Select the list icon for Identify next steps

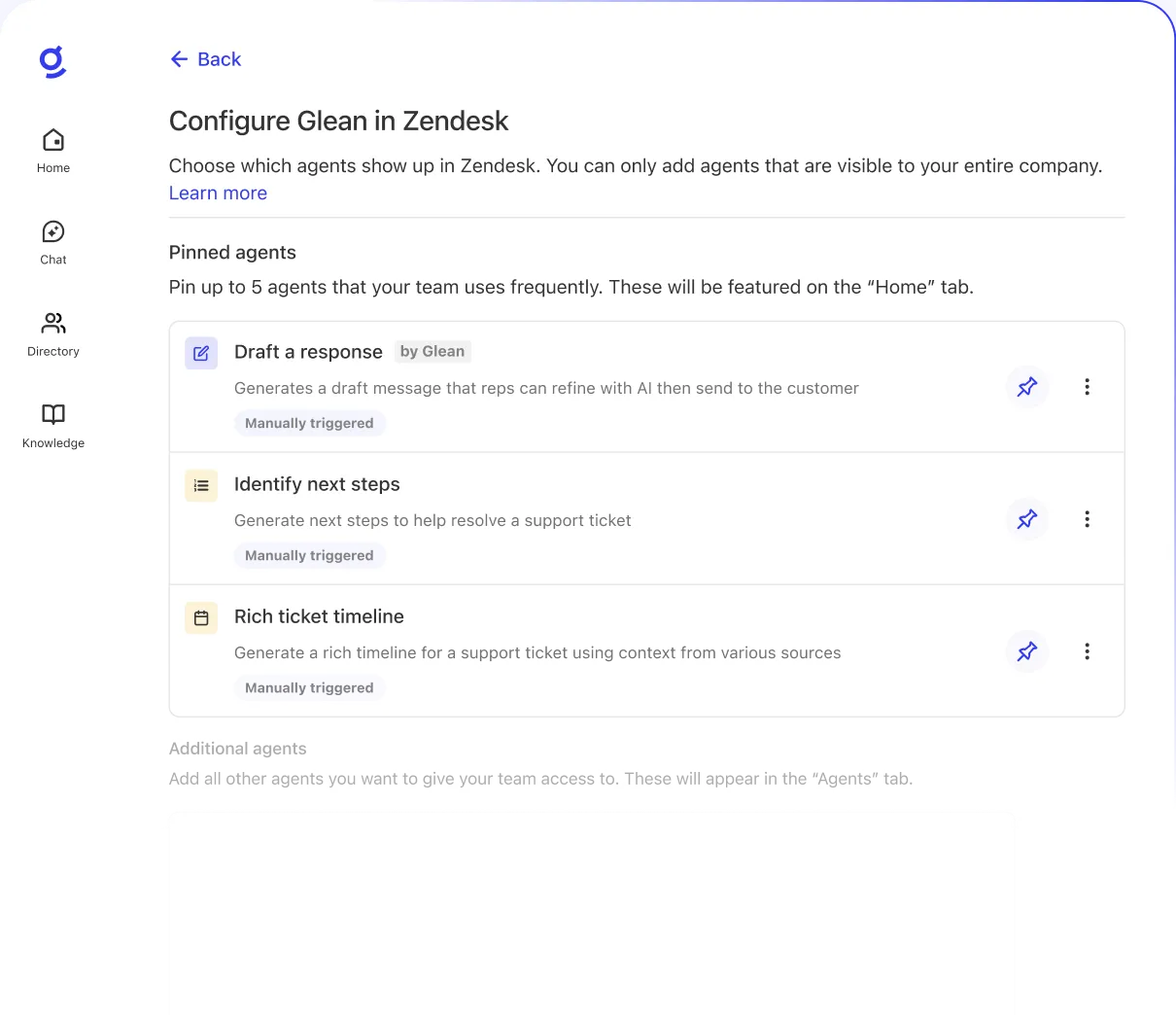(200, 485)
